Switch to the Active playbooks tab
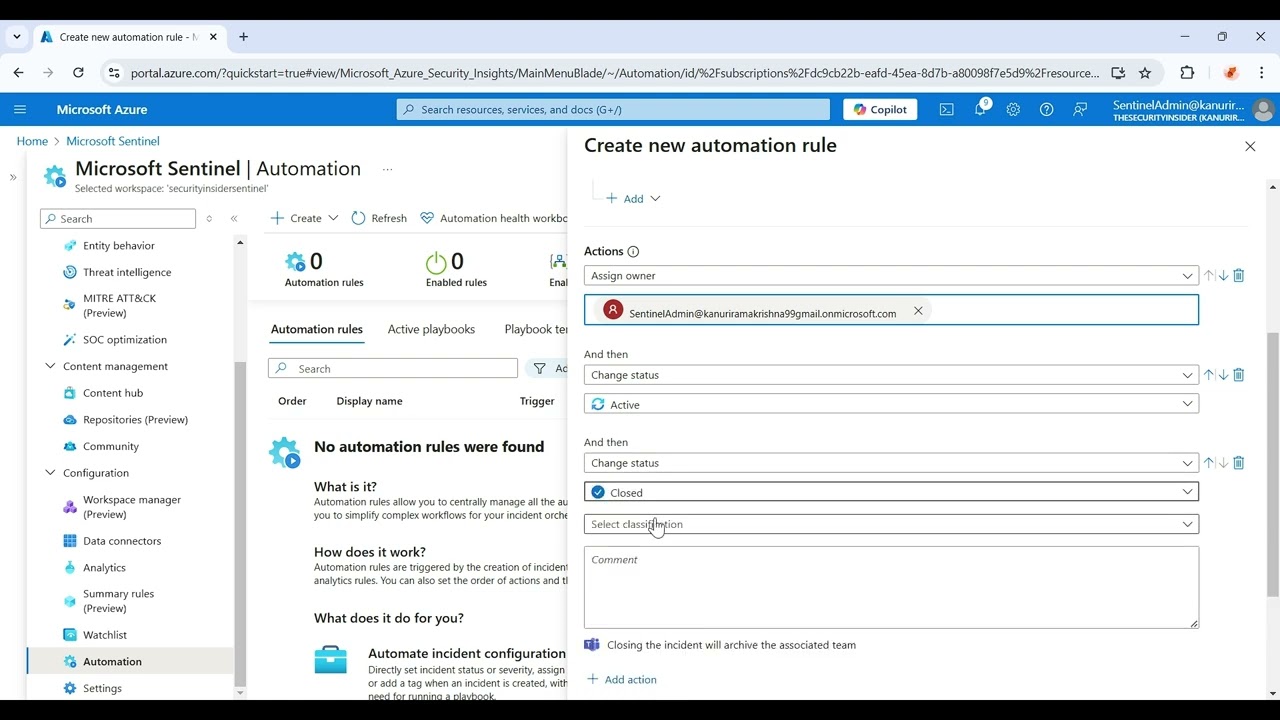The image size is (1280, 720). coord(431,329)
